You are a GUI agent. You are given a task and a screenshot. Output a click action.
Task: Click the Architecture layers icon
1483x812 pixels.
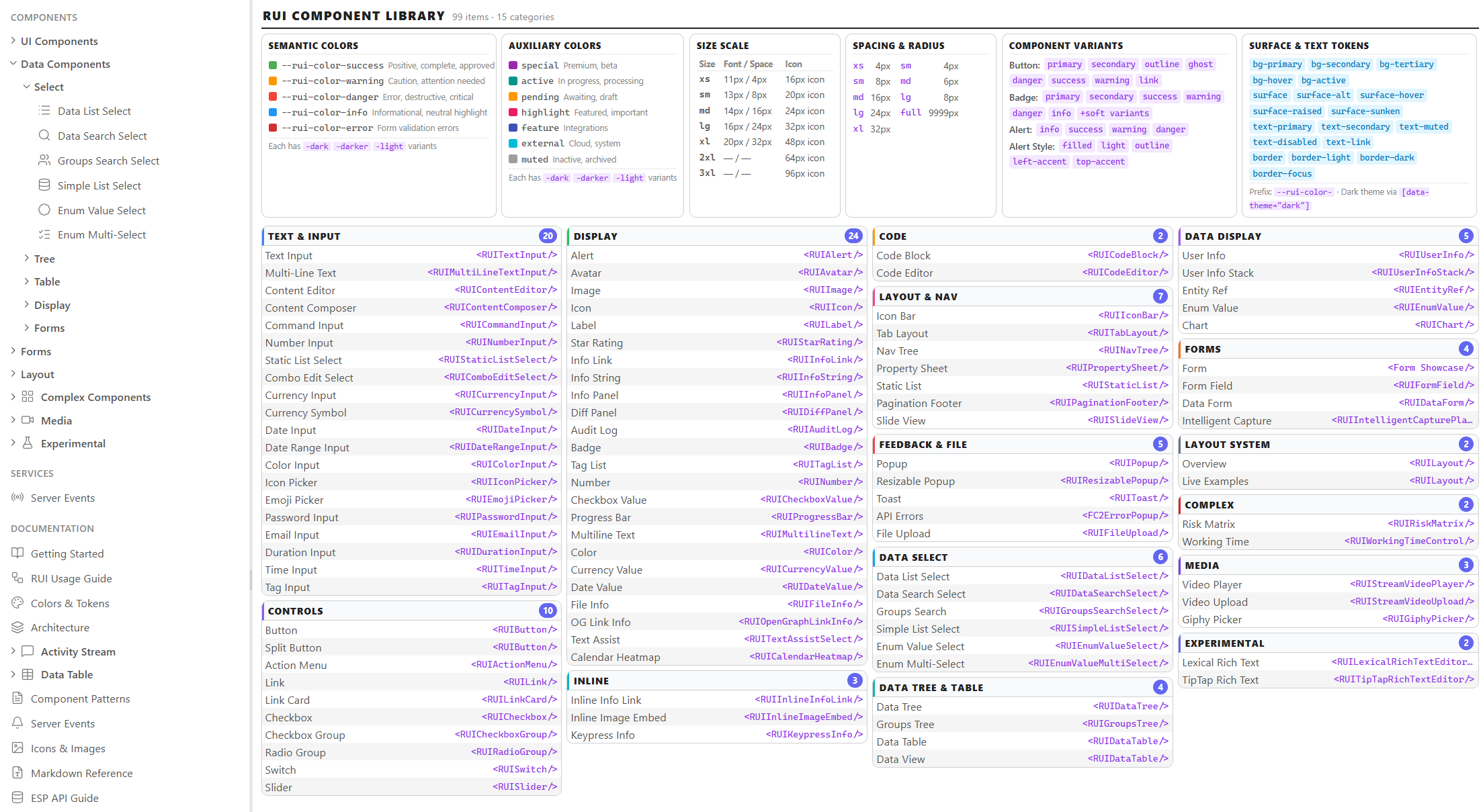click(x=17, y=627)
